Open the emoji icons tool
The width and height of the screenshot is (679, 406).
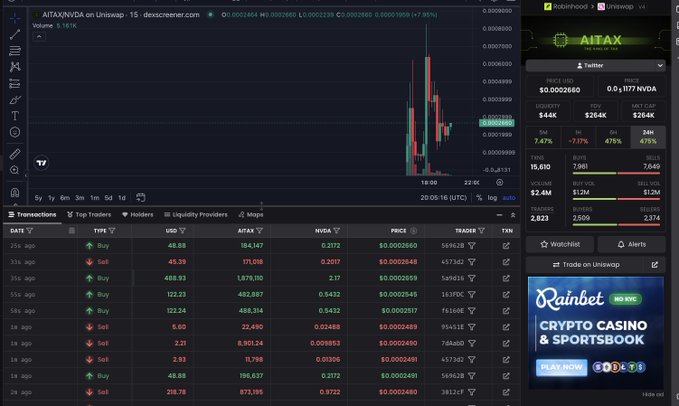[15, 132]
